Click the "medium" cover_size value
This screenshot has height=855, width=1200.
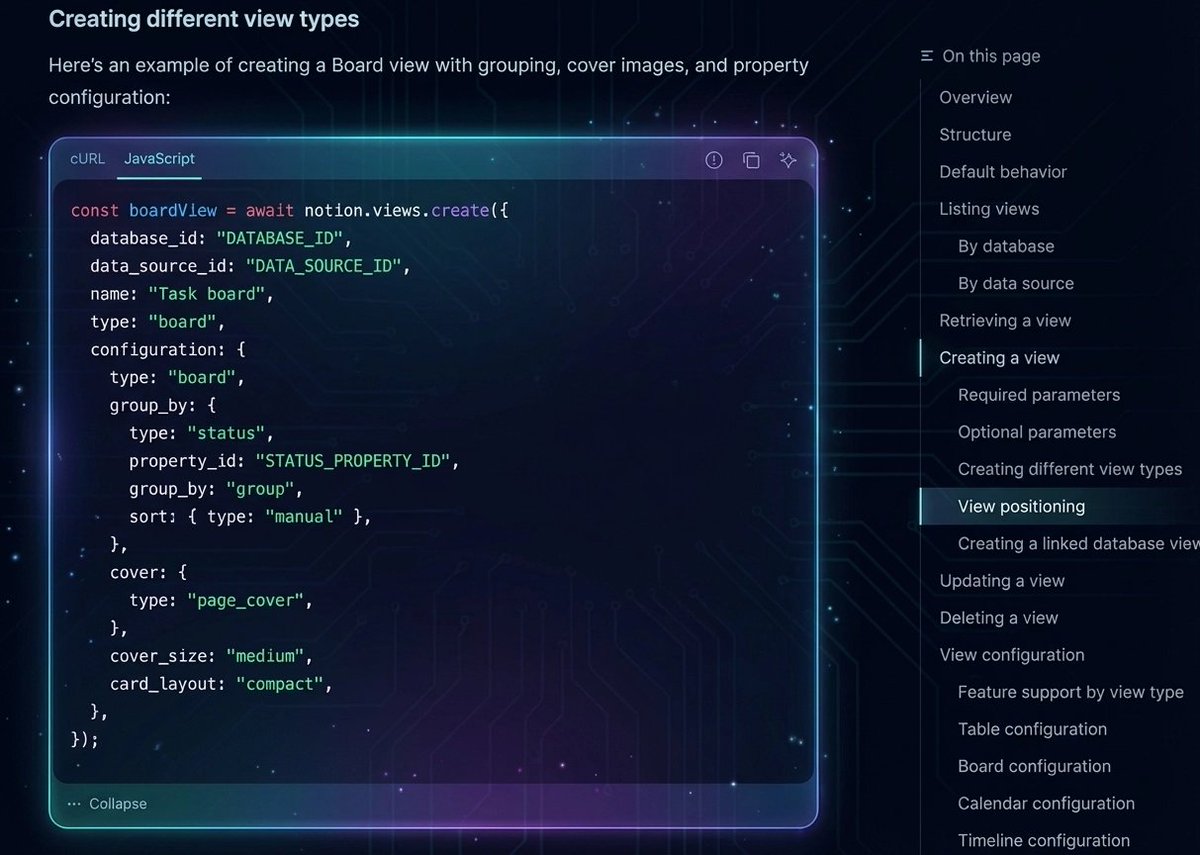(265, 656)
